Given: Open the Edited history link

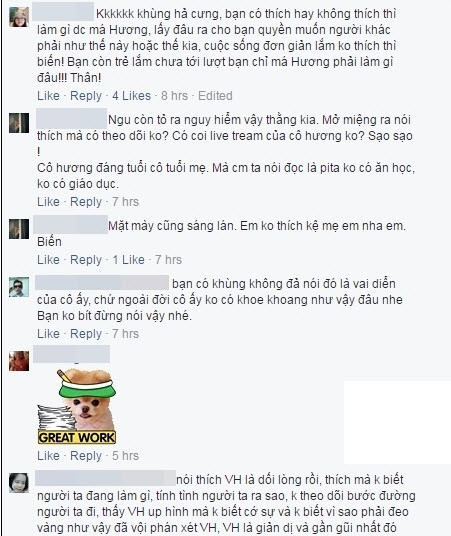Looking at the screenshot, I should pyautogui.click(x=215, y=96).
